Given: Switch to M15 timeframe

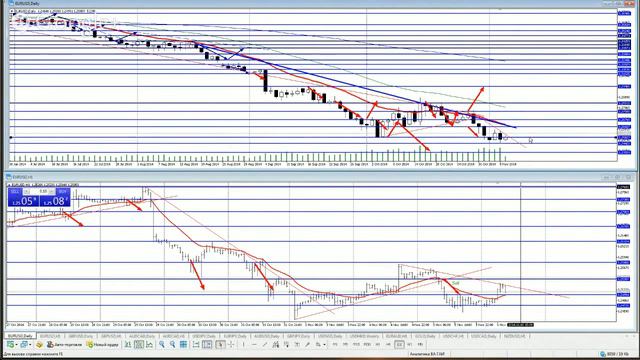Looking at the screenshot, I should 356,344.
